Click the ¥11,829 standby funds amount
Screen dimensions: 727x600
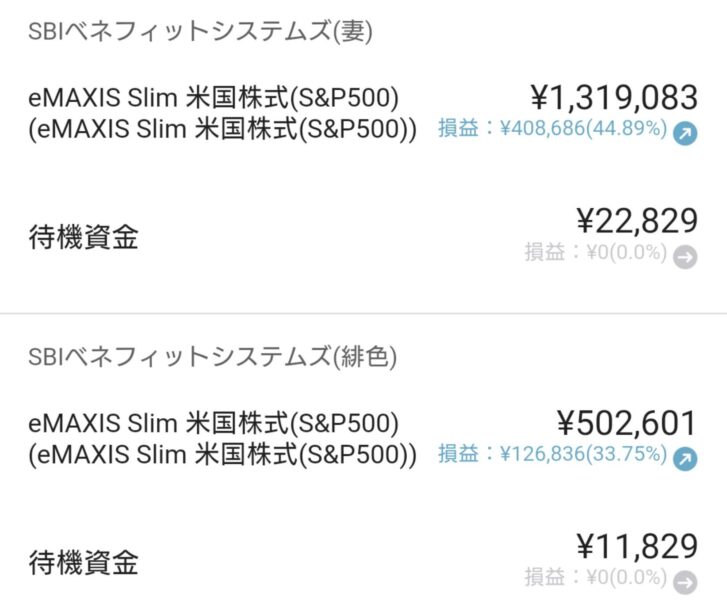[637, 547]
